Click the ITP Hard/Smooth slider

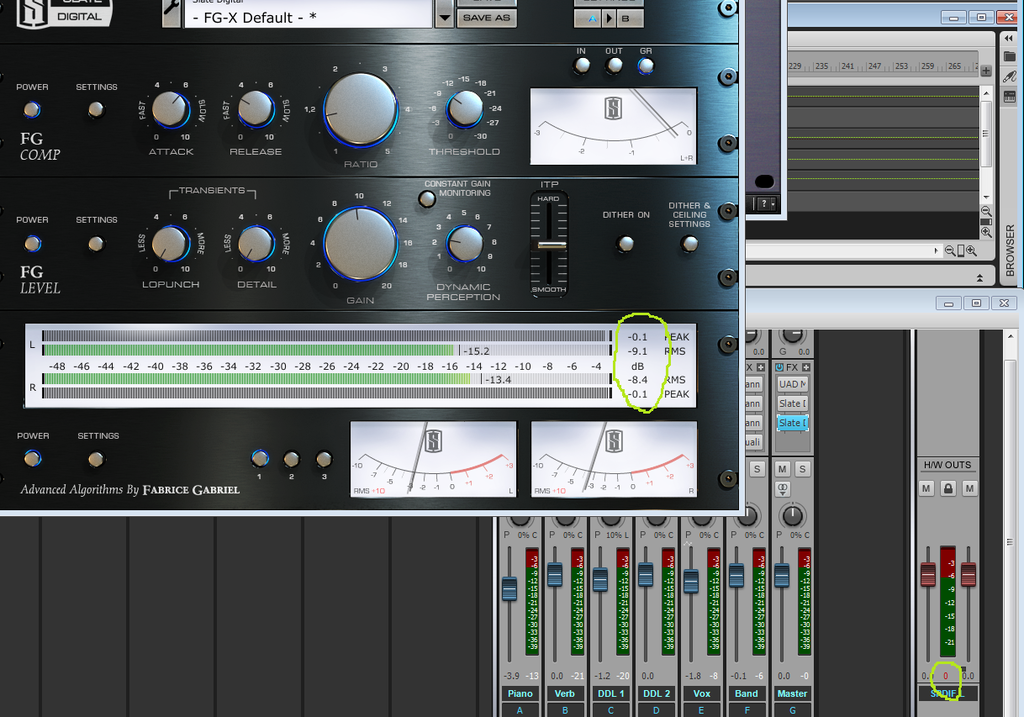point(550,244)
